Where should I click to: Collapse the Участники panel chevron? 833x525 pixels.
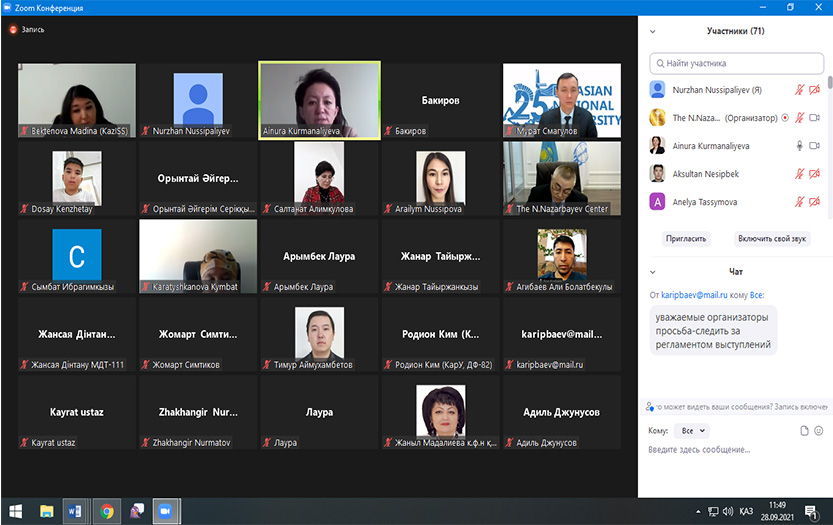click(x=653, y=31)
